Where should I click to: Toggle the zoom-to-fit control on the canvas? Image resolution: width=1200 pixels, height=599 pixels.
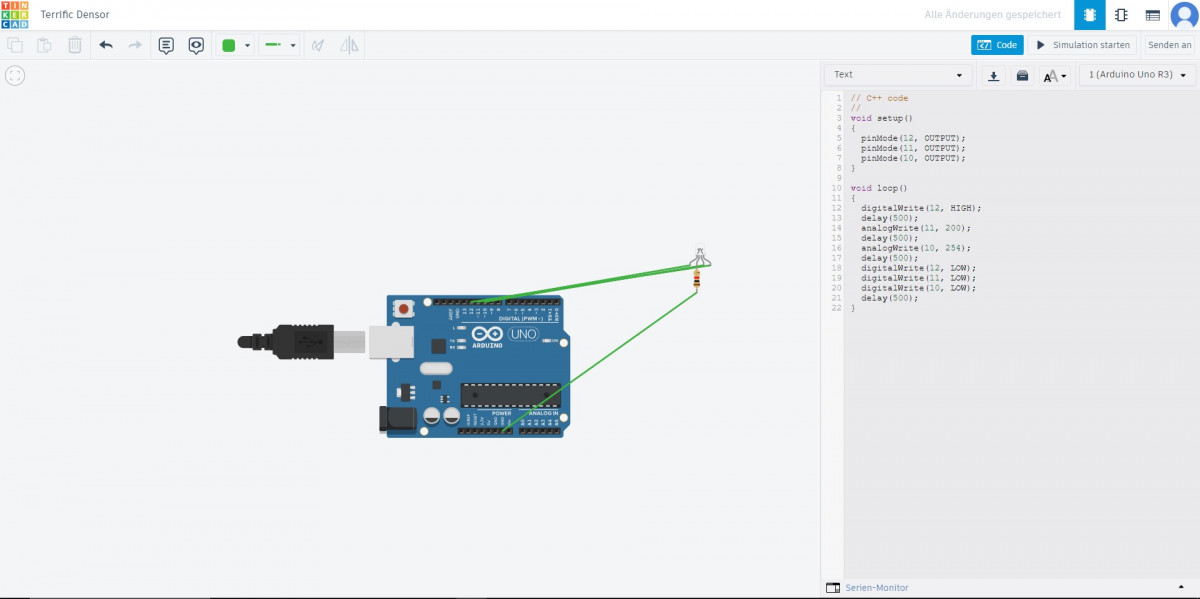click(15, 75)
